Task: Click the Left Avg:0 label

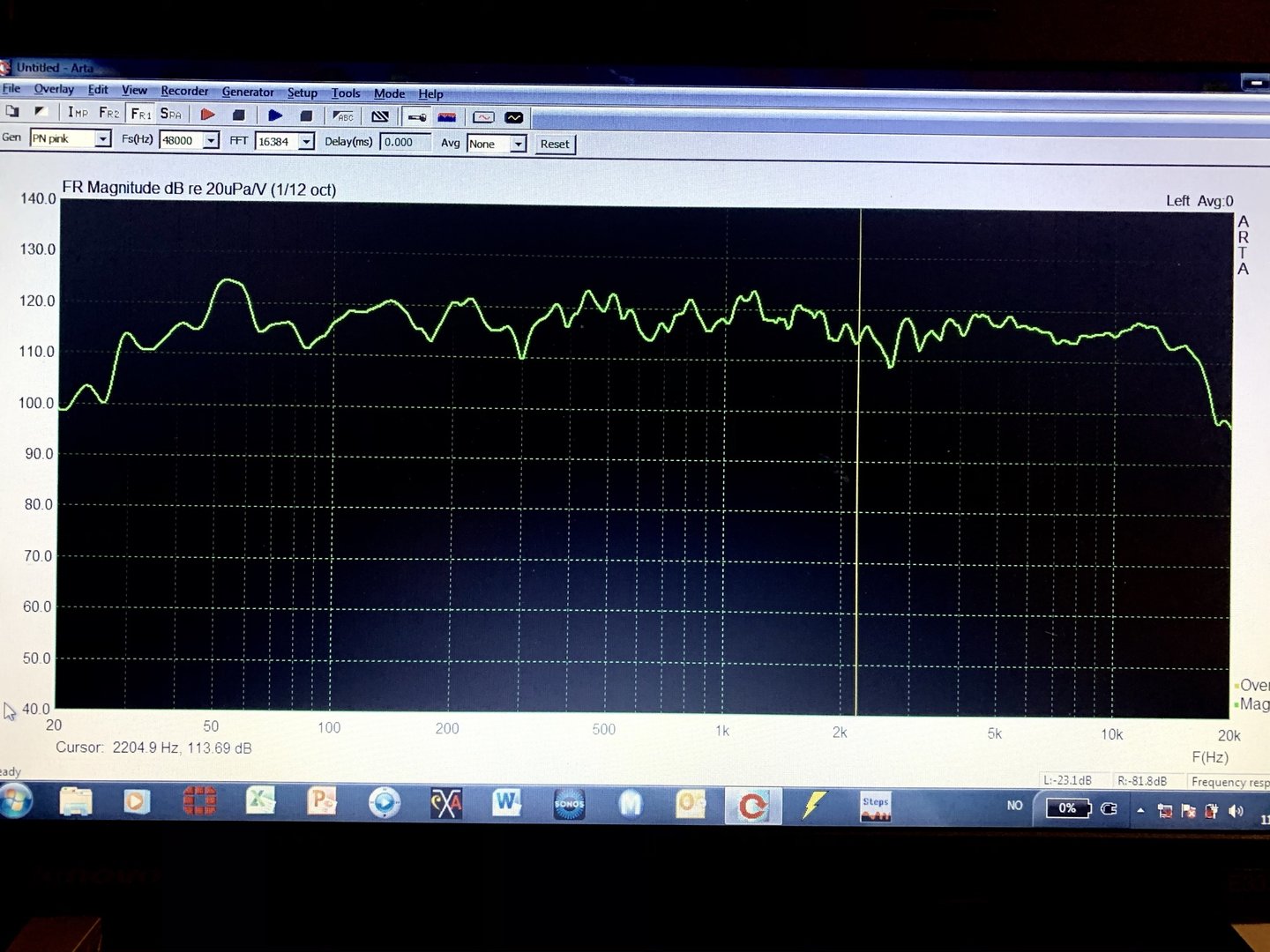Action: [x=1199, y=201]
